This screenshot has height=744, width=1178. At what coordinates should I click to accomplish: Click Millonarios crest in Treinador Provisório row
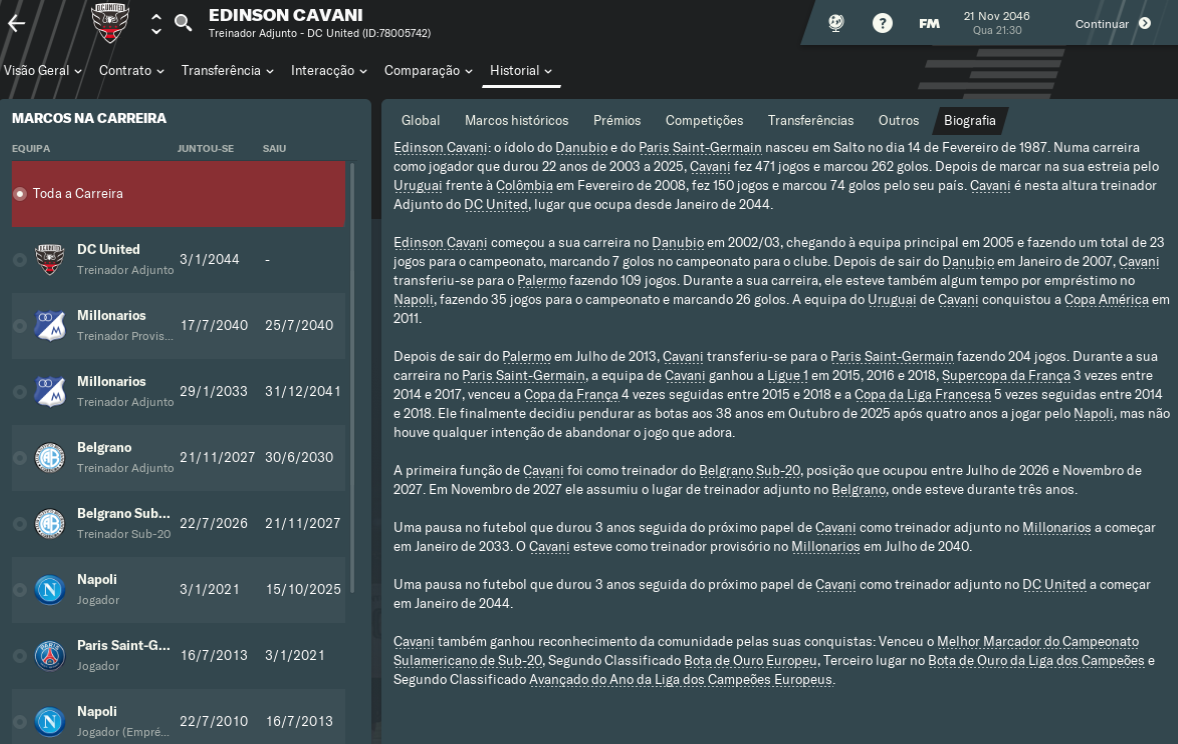pos(50,325)
